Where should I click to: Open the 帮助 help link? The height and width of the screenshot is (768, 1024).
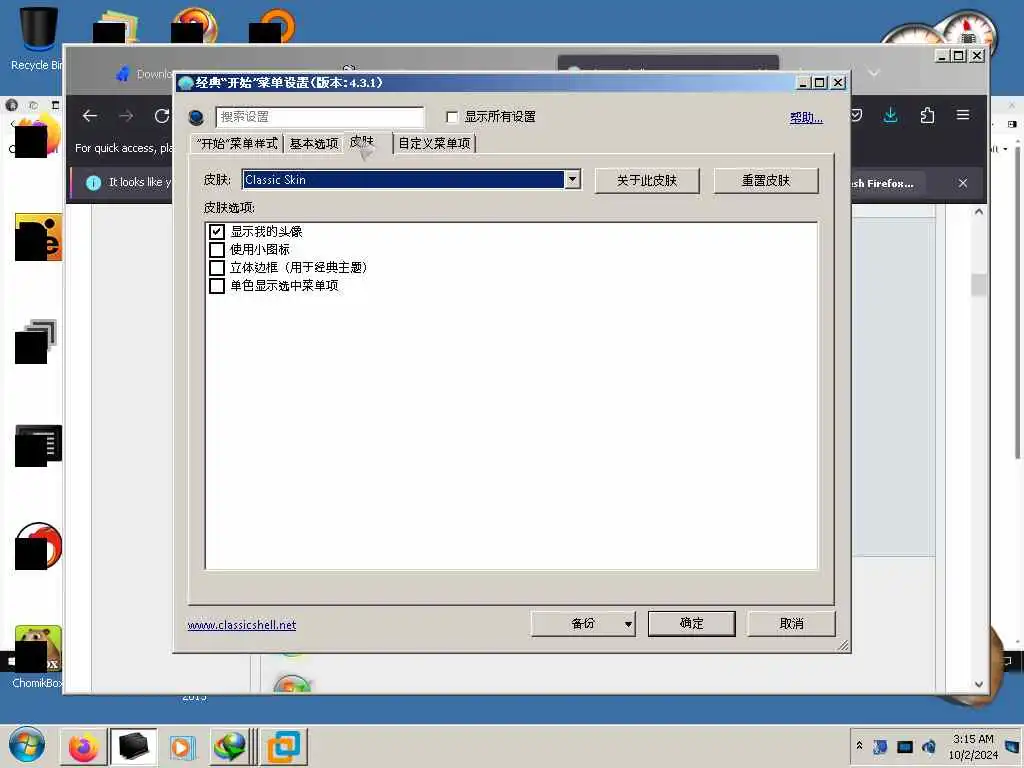pos(806,118)
